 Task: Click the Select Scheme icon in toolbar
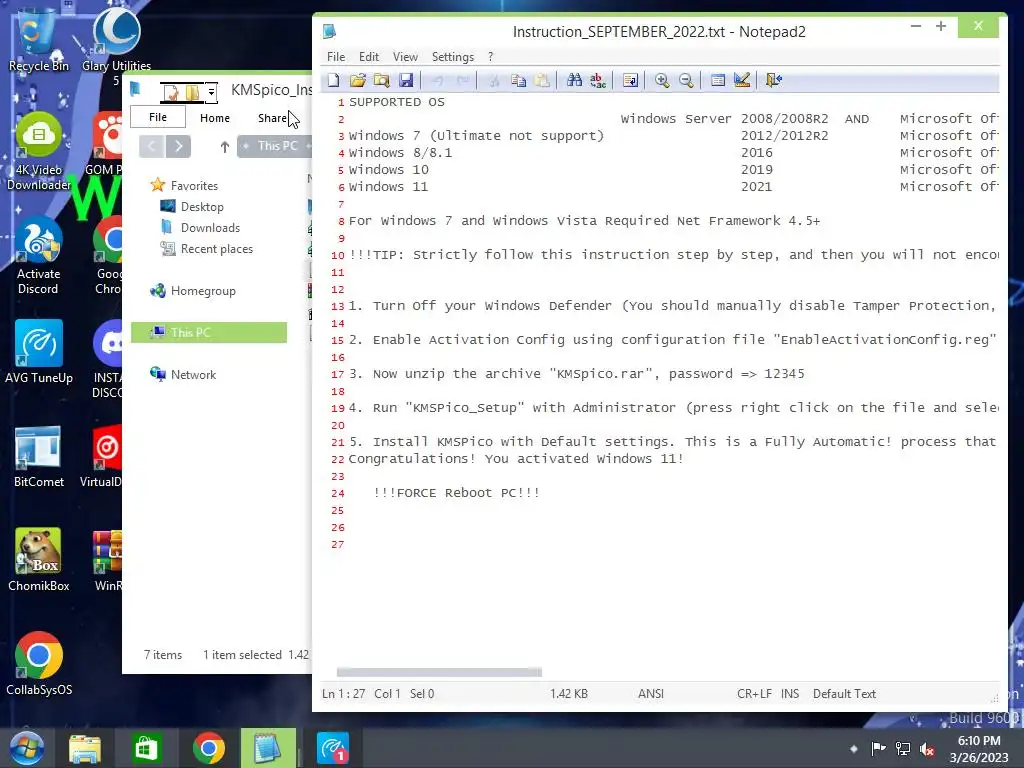pyautogui.click(x=718, y=80)
